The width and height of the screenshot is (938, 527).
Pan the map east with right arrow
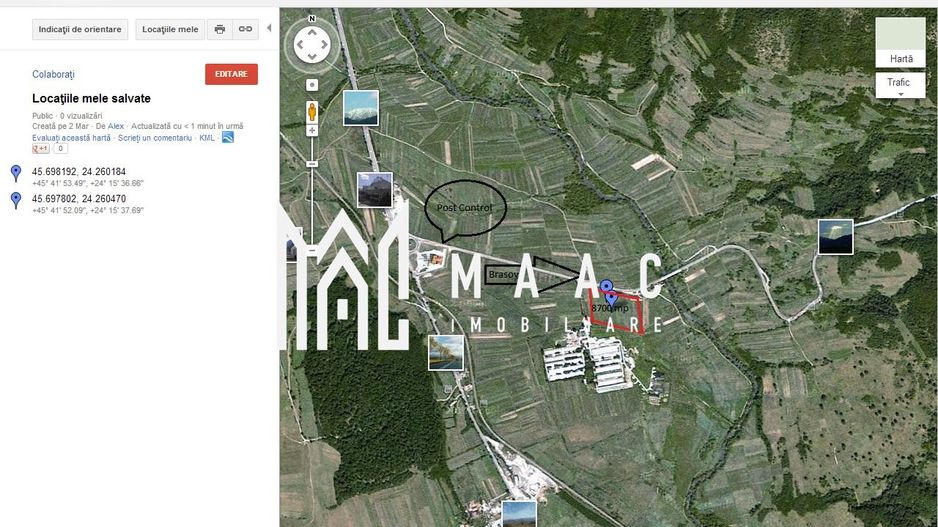[325, 44]
